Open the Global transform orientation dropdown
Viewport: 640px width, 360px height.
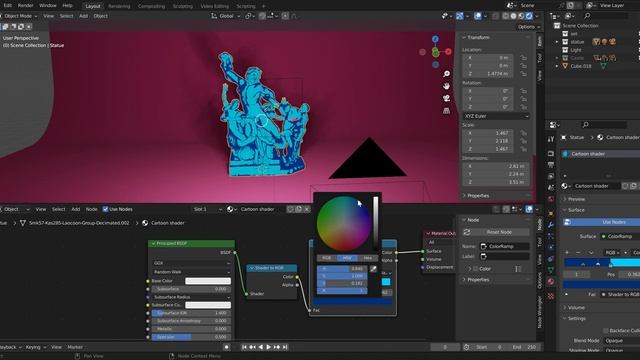click(226, 16)
